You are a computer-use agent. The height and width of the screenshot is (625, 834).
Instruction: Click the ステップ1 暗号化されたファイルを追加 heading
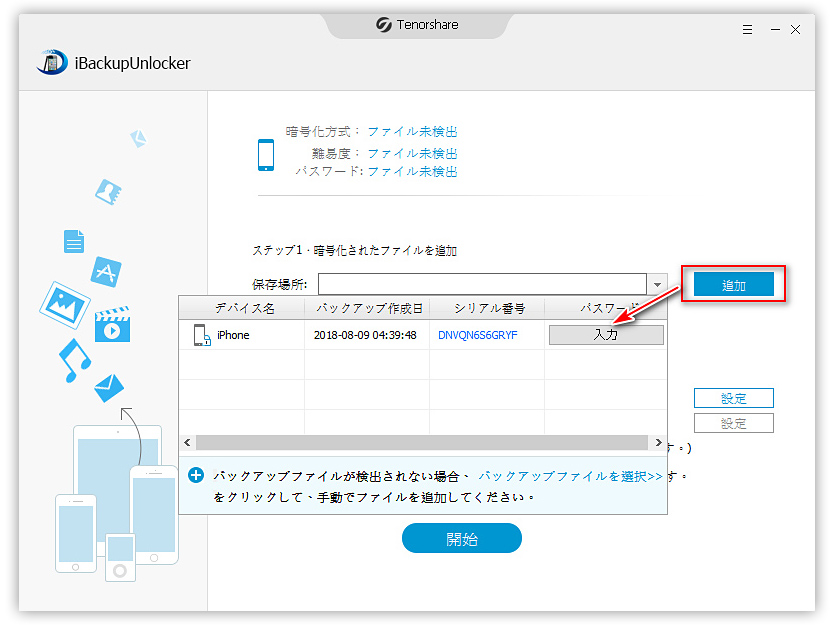click(354, 251)
